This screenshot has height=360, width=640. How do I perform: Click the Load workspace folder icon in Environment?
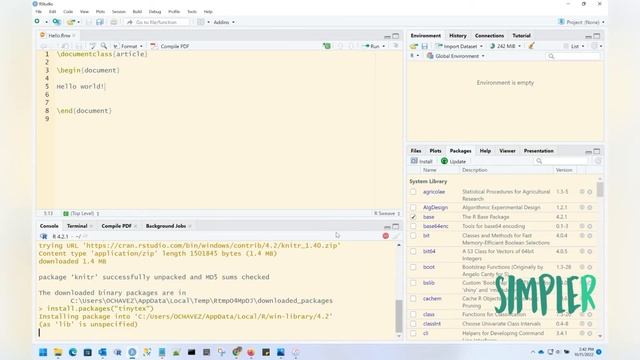pyautogui.click(x=414, y=46)
